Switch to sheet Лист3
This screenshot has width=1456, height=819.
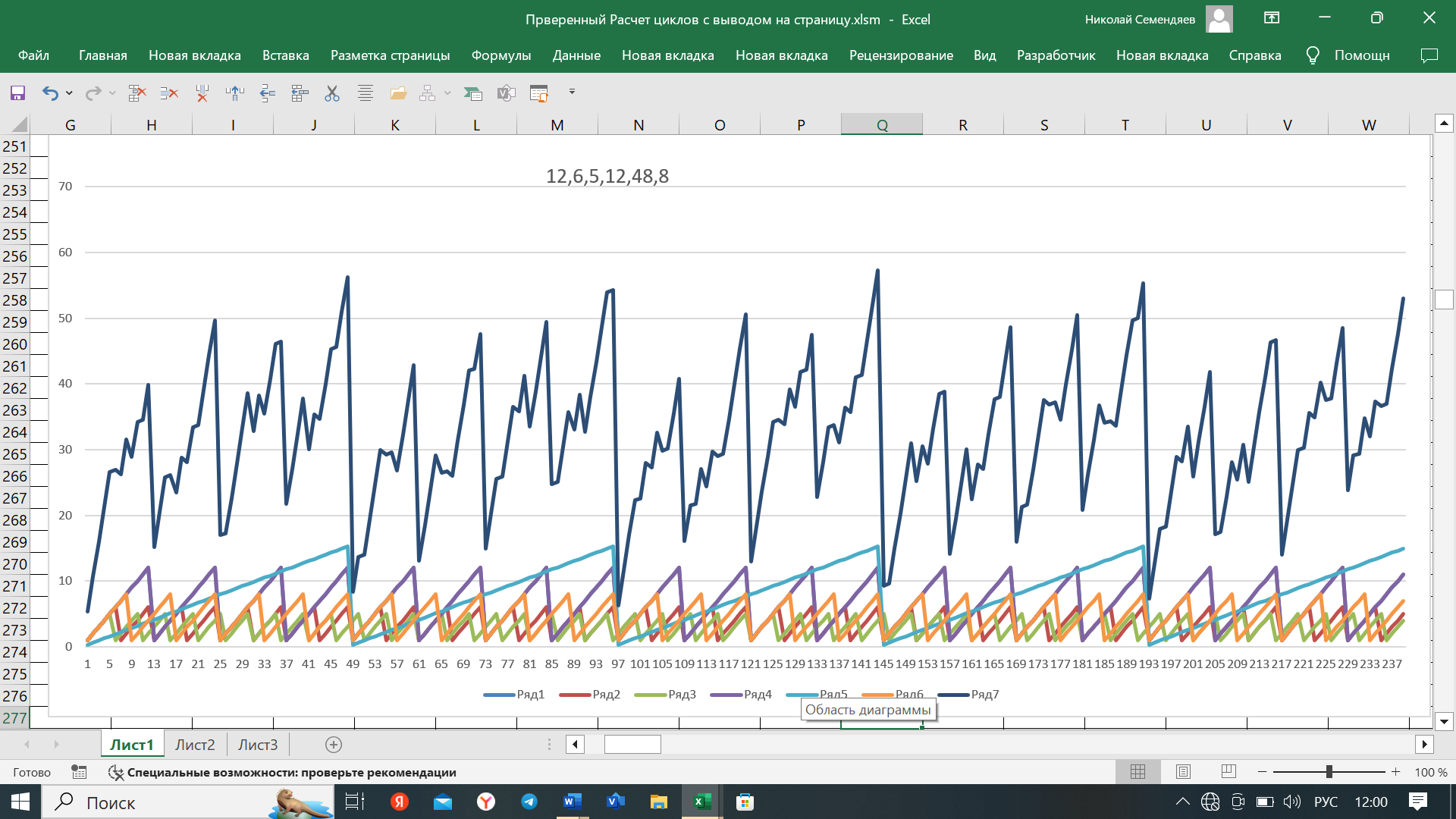coord(258,745)
